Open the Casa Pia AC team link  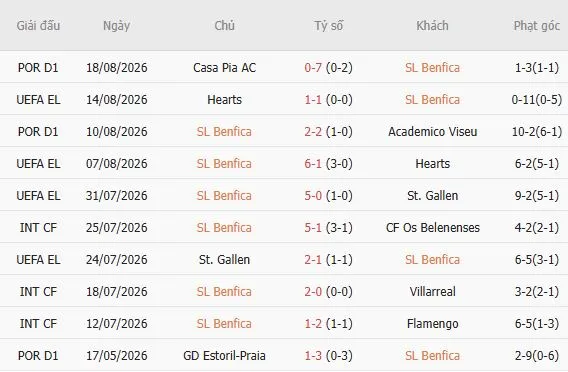point(224,68)
